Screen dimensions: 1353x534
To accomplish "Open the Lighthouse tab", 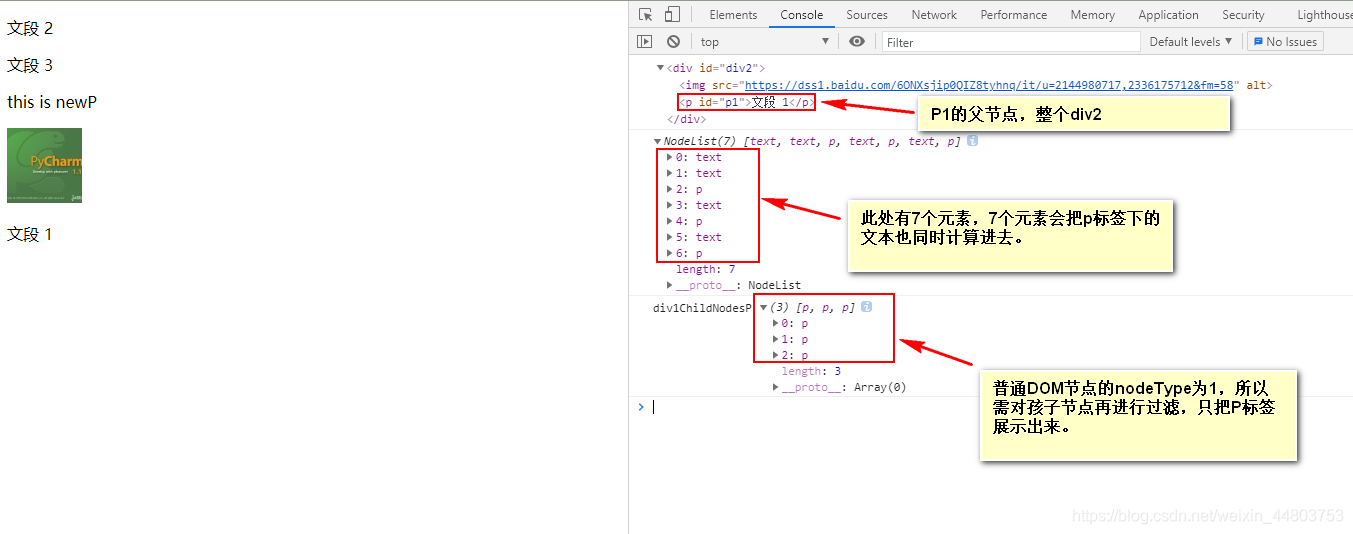I will (x=1324, y=14).
